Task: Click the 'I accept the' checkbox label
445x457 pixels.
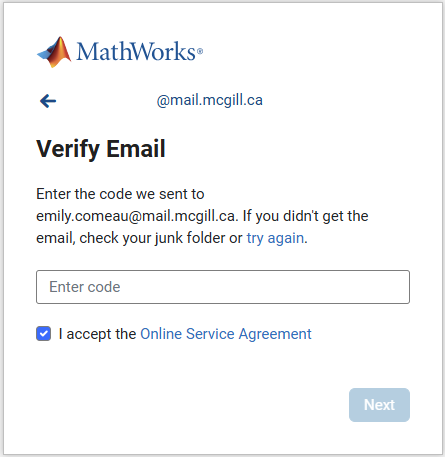Action: coord(97,334)
